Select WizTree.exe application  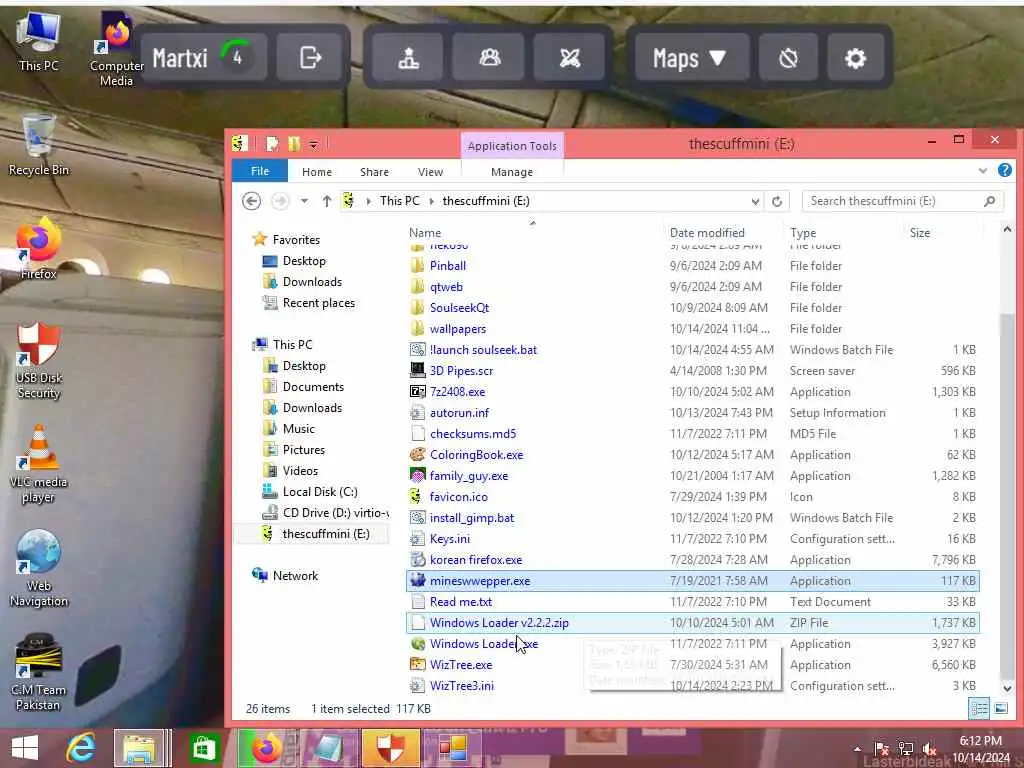[x=460, y=665]
